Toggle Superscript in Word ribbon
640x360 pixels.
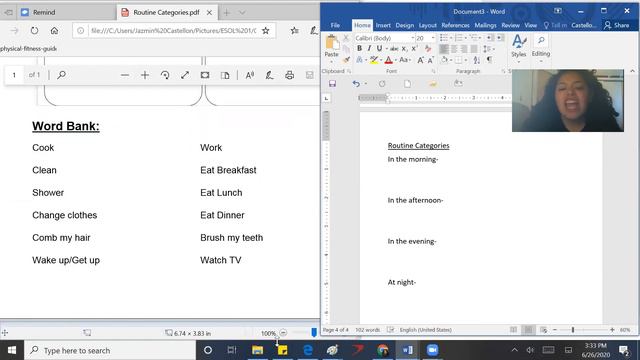click(414, 49)
